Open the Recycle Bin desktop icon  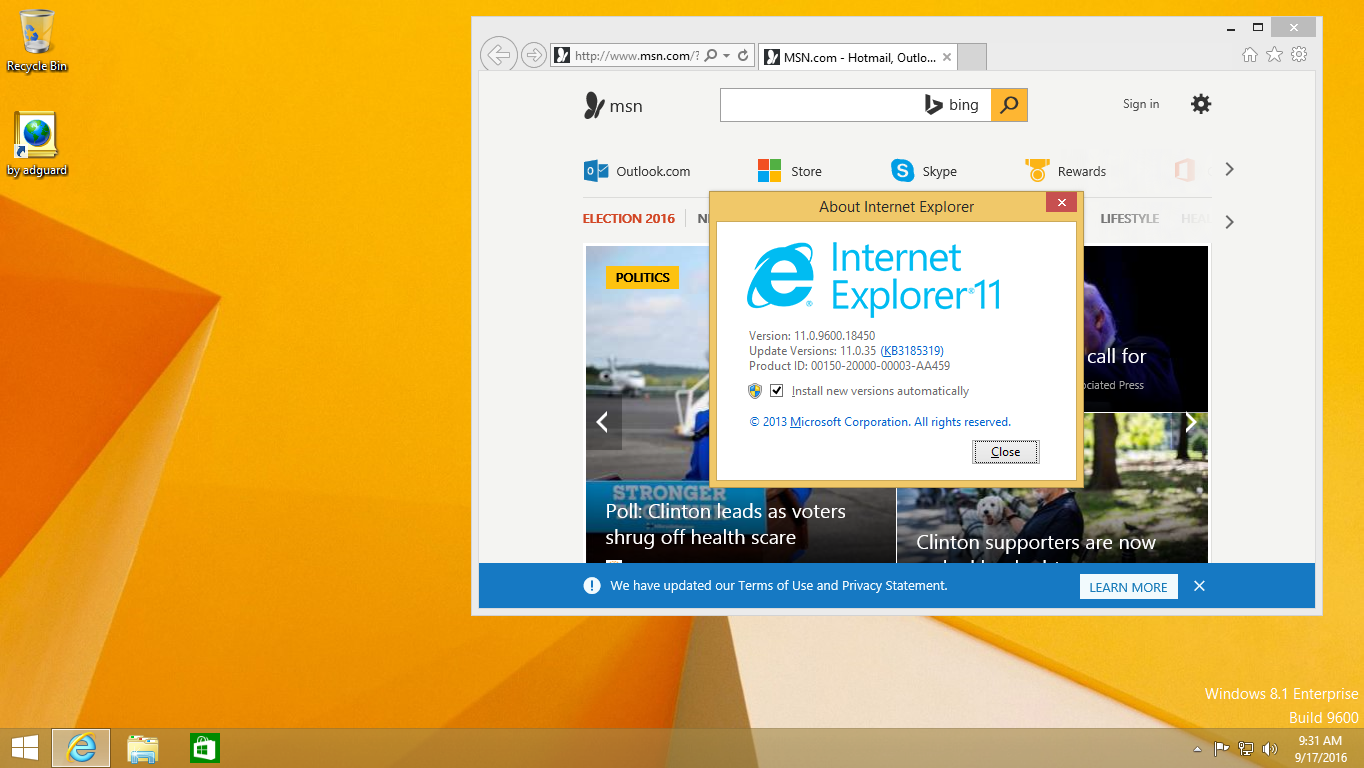tap(37, 41)
